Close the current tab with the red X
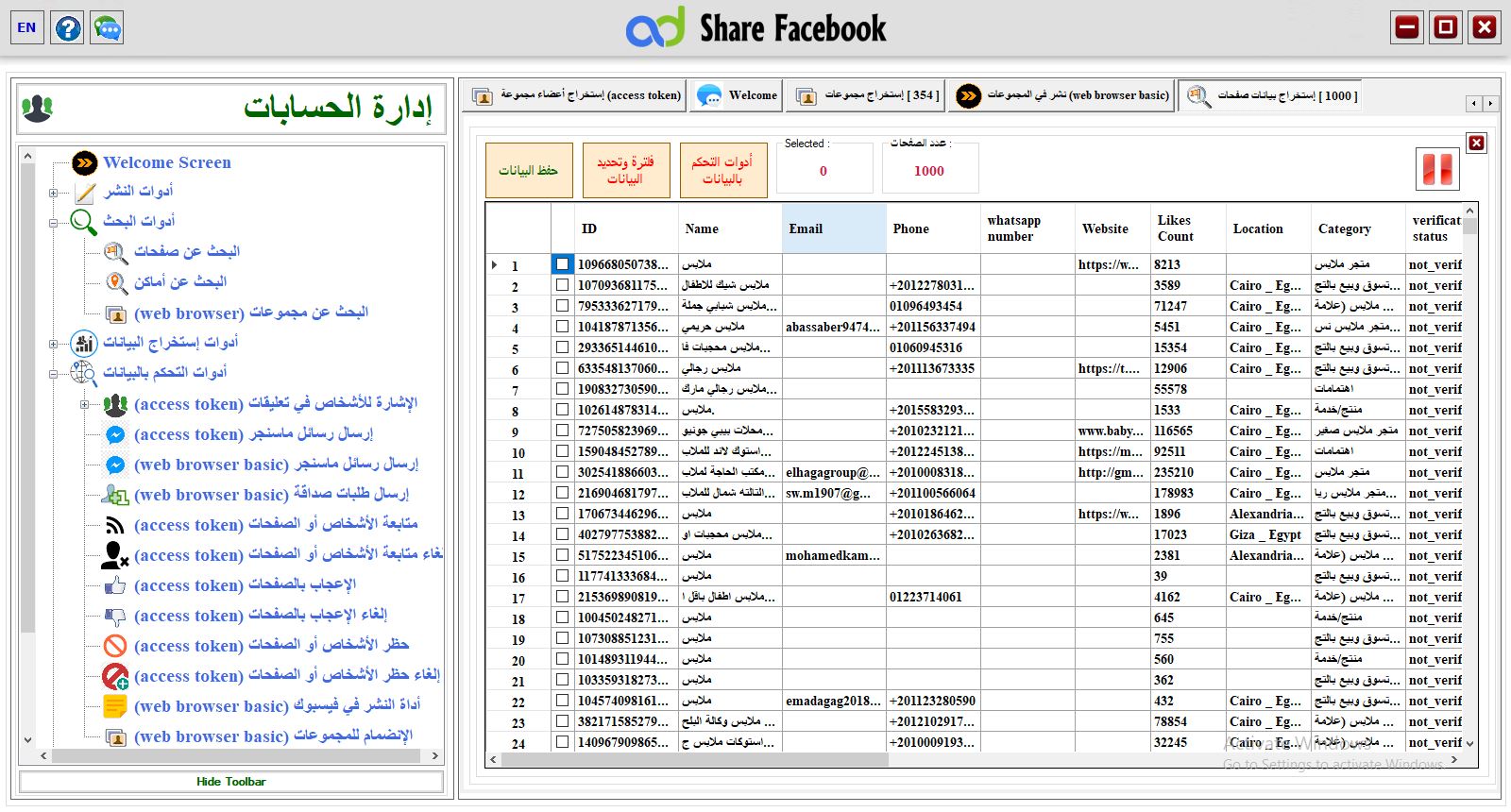This screenshot has height=812, width=1511. (1476, 143)
